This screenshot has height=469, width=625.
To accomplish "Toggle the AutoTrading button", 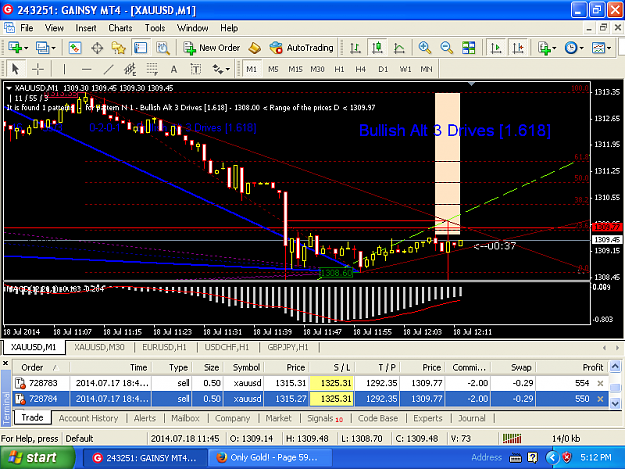I will coord(302,48).
